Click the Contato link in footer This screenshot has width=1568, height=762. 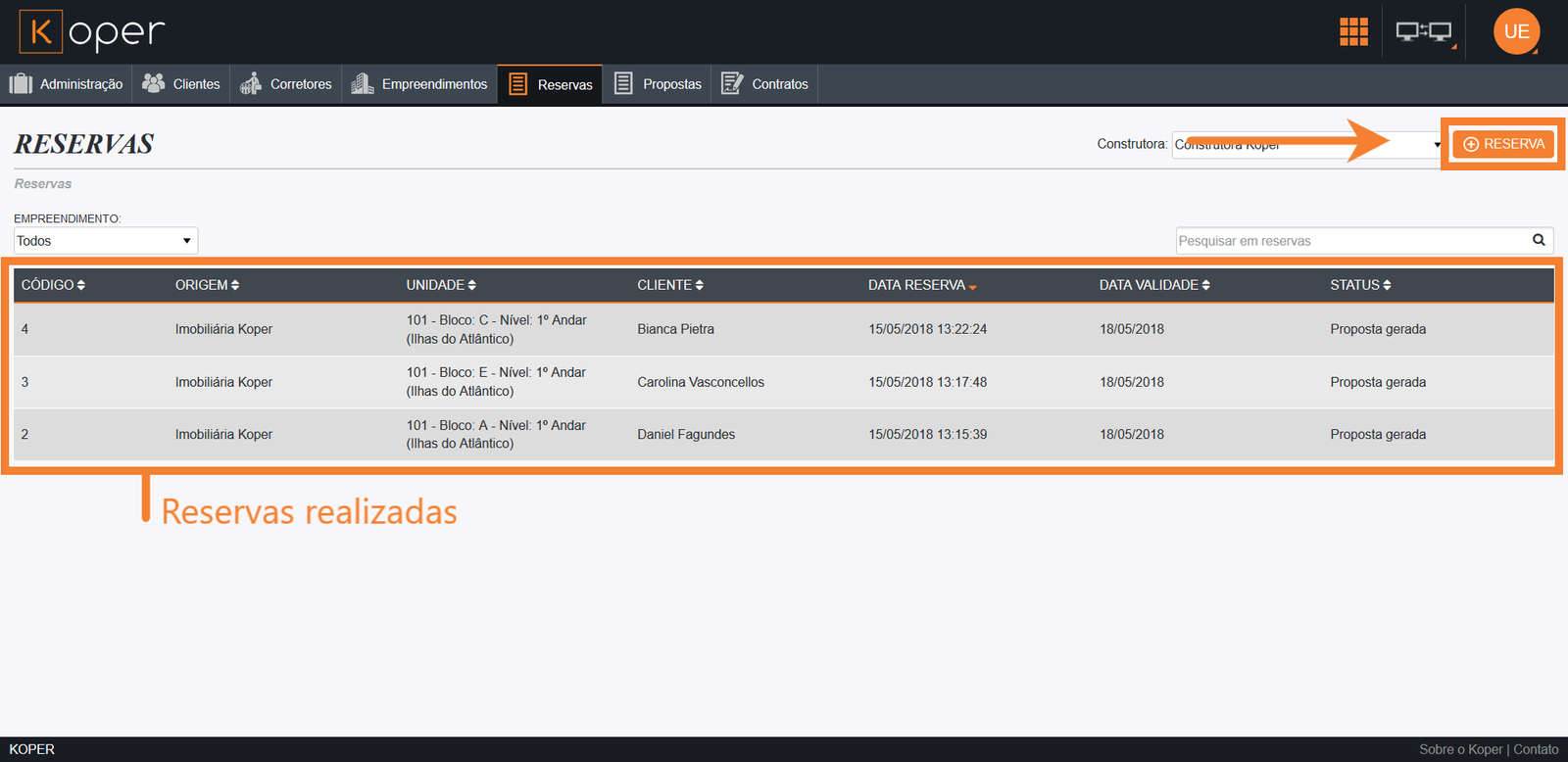[x=1536, y=749]
